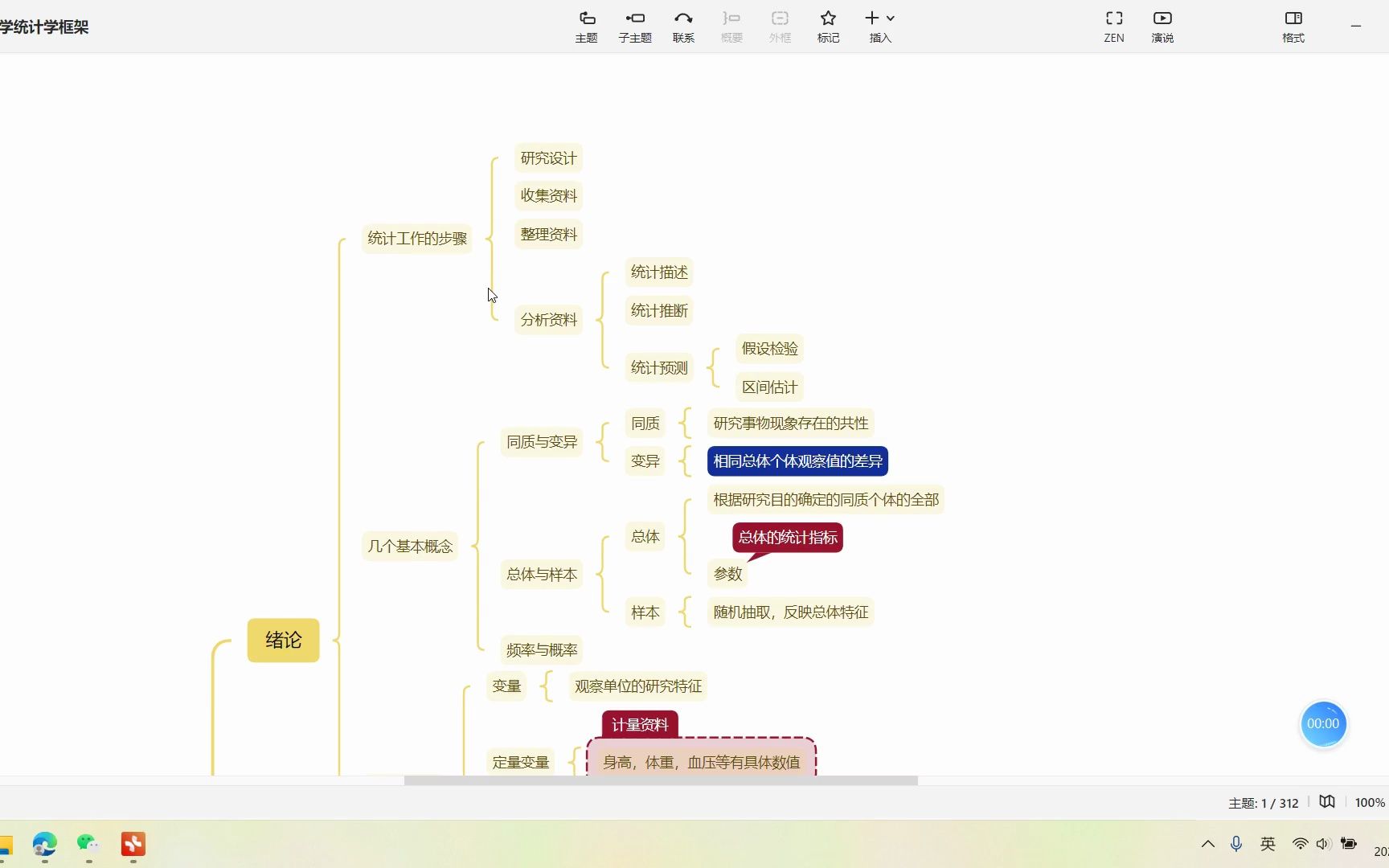
Task: Click the 主题 topic toolbar icon
Action: click(x=586, y=27)
